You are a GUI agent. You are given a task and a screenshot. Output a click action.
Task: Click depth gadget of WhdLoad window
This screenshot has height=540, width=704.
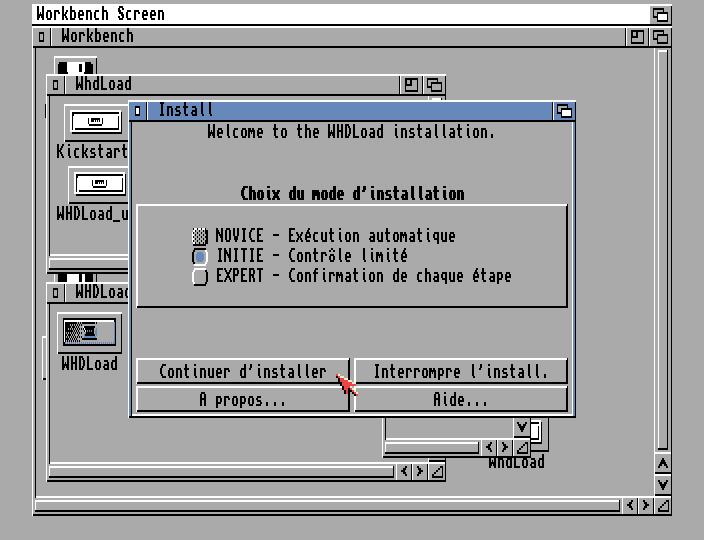pos(434,85)
